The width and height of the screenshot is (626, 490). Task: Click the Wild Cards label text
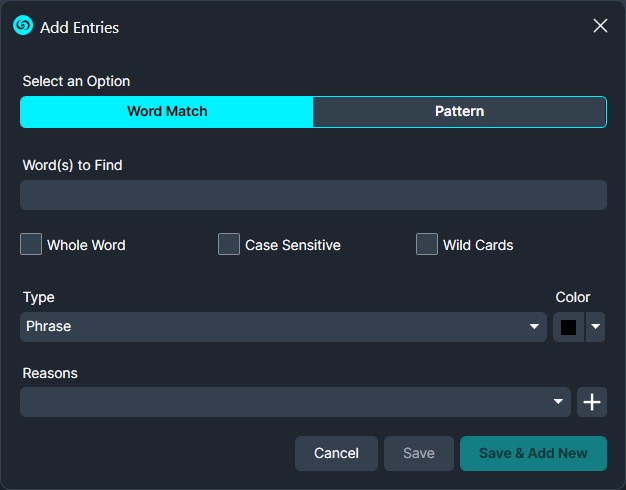[x=478, y=245]
